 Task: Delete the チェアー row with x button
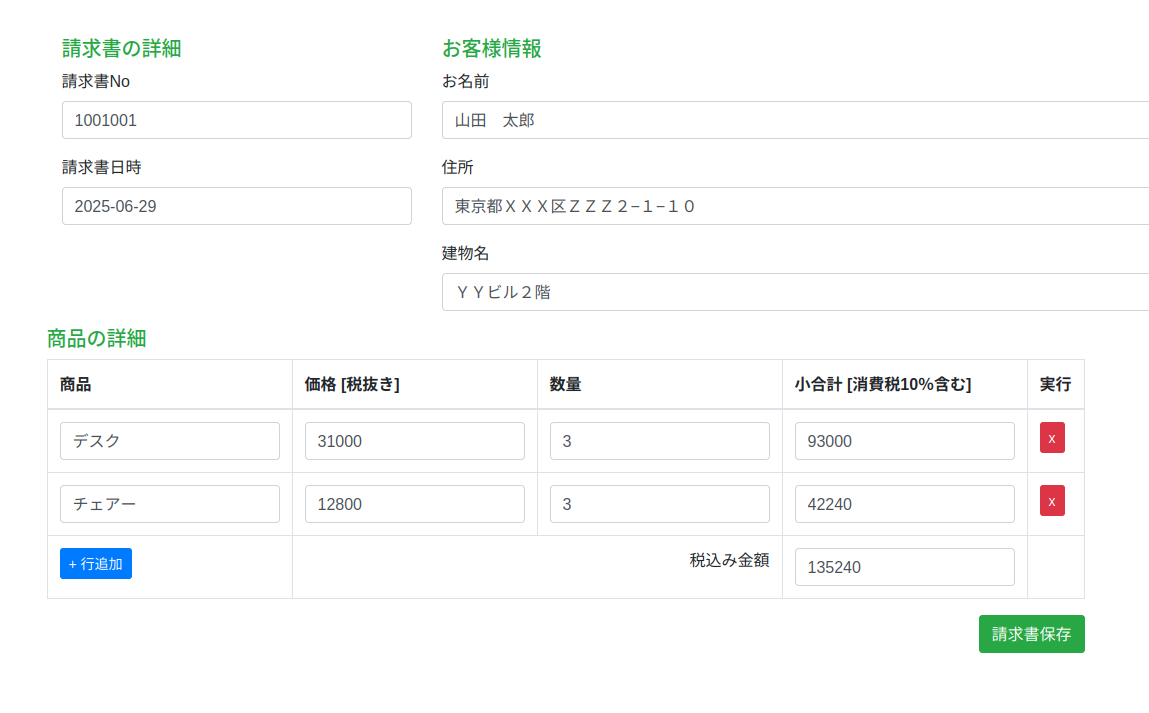pyautogui.click(x=1052, y=501)
